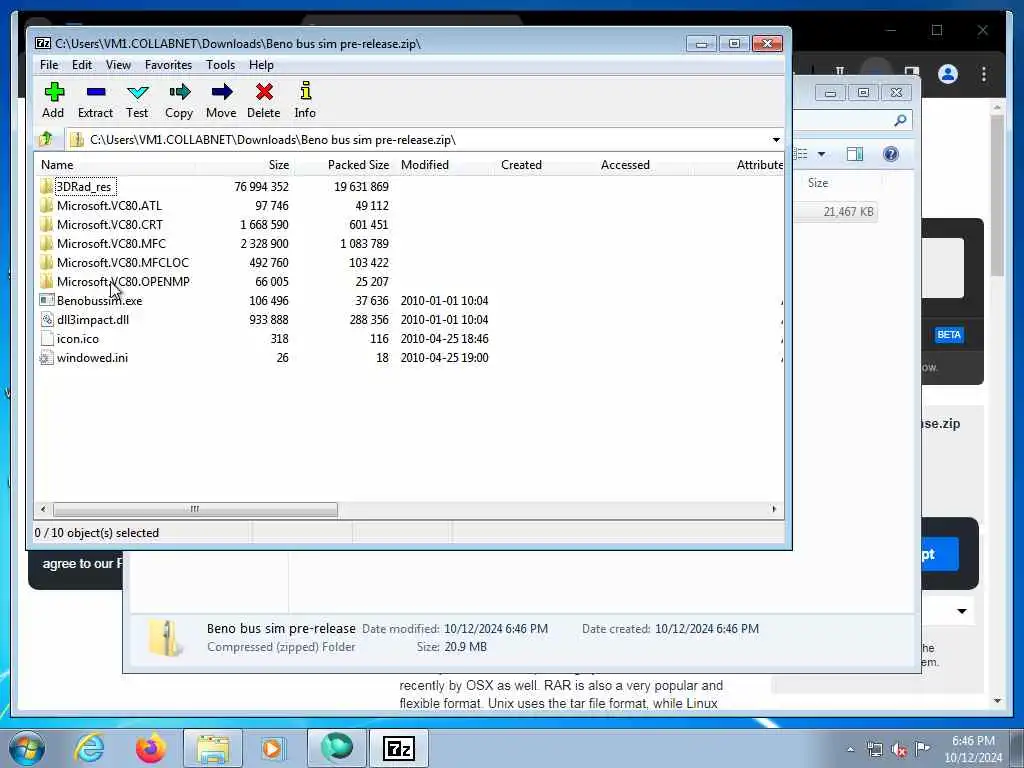Image resolution: width=1024 pixels, height=768 pixels.
Task: Click the horizontal scrollbar thumb in 7-Zip
Action: point(195,509)
